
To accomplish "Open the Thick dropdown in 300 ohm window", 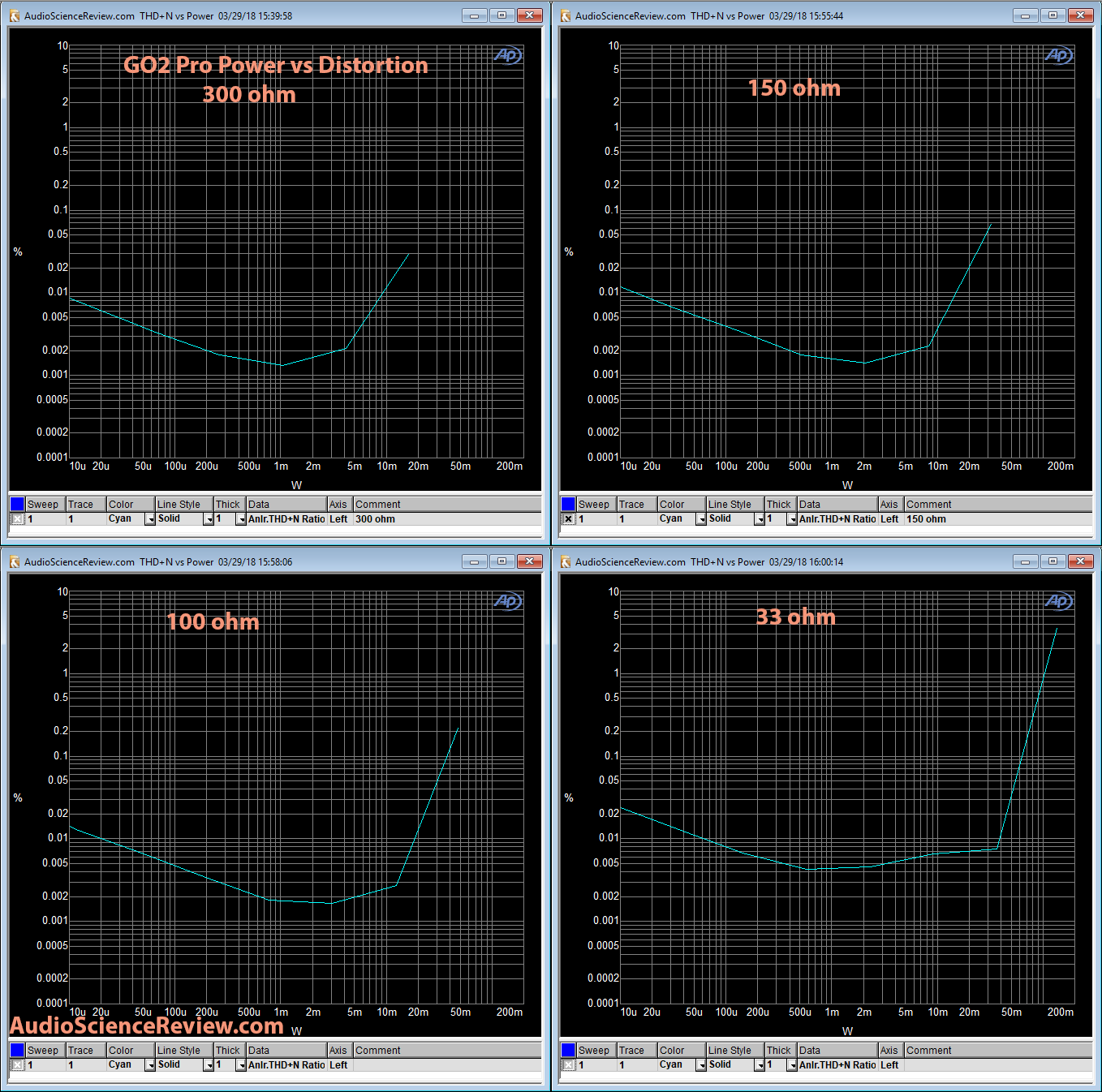I will [241, 519].
